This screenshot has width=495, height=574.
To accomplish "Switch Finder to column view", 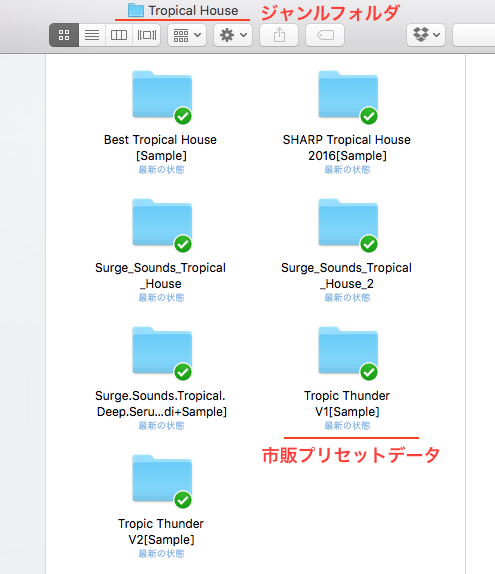I will pyautogui.click(x=119, y=35).
